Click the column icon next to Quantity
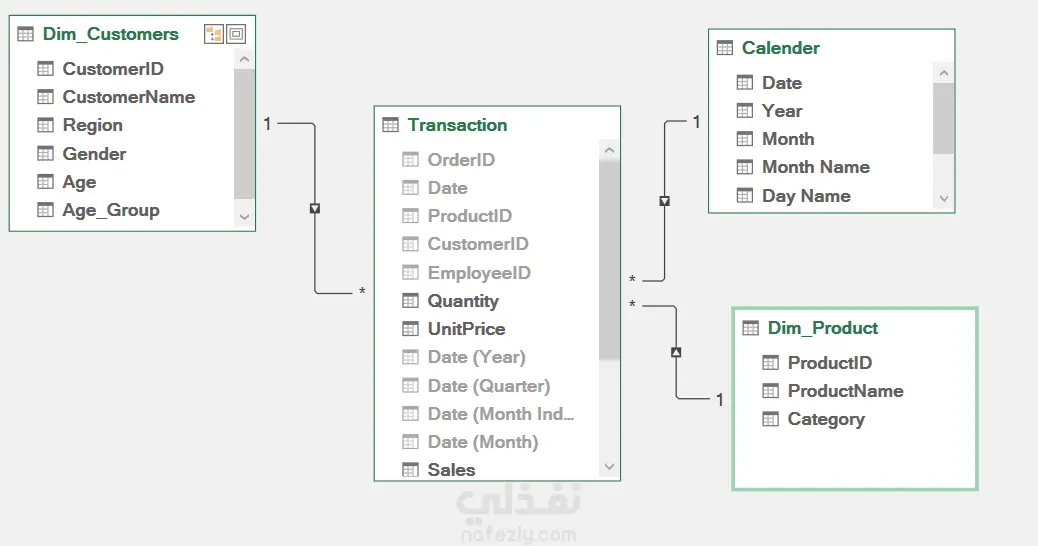 (x=410, y=301)
